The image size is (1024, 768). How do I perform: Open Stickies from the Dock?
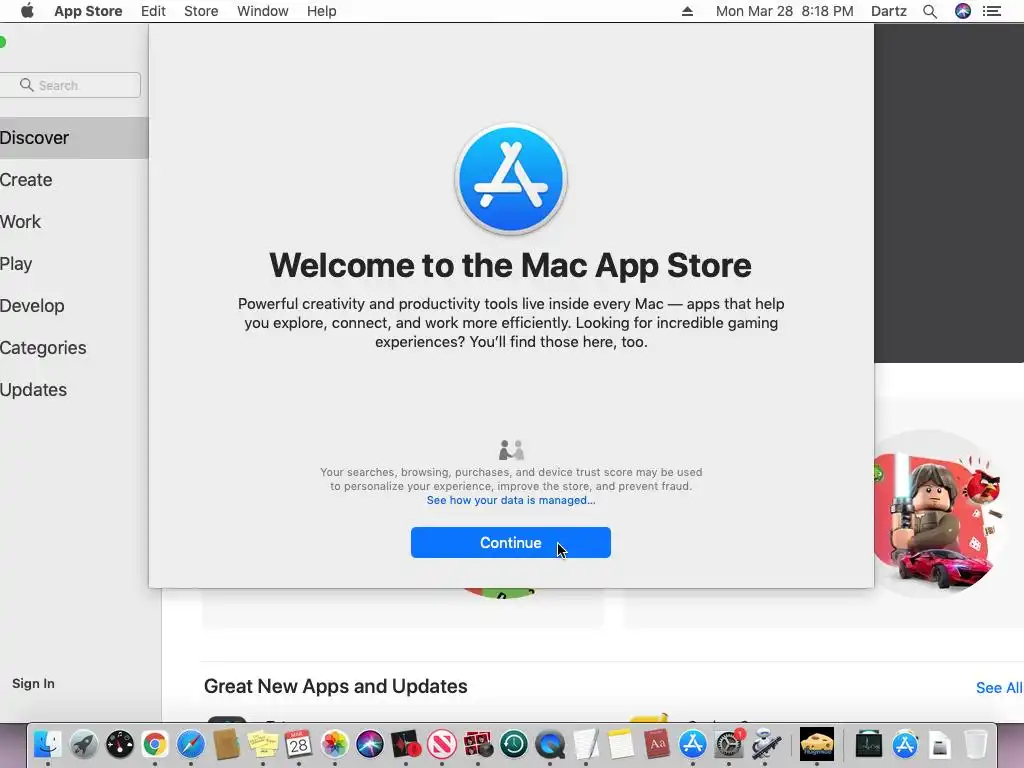point(263,744)
